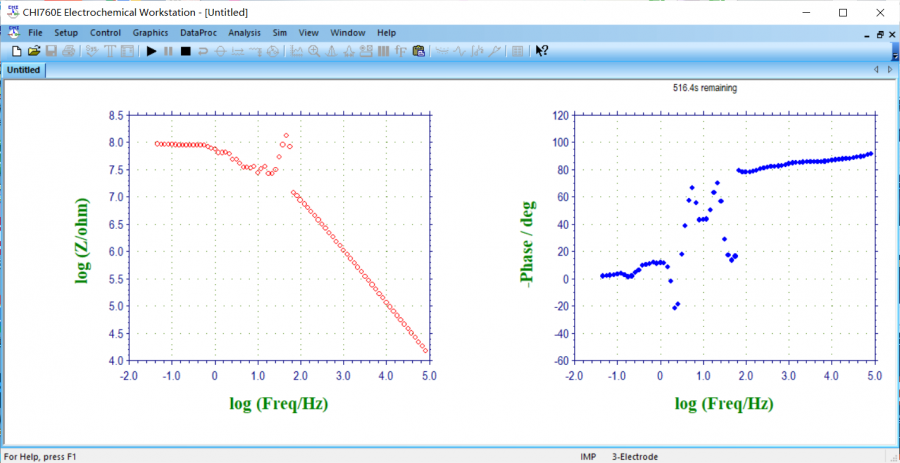Click the Print icon in toolbar
This screenshot has height=463, width=900.
[x=68, y=51]
